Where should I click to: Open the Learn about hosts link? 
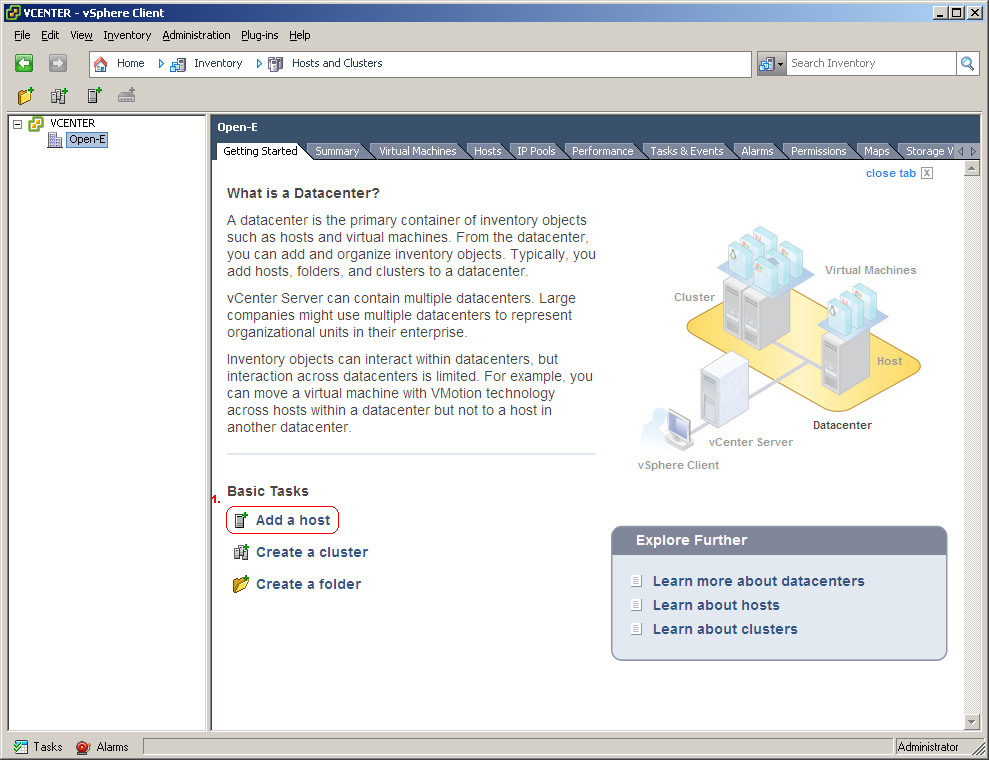tap(716, 605)
